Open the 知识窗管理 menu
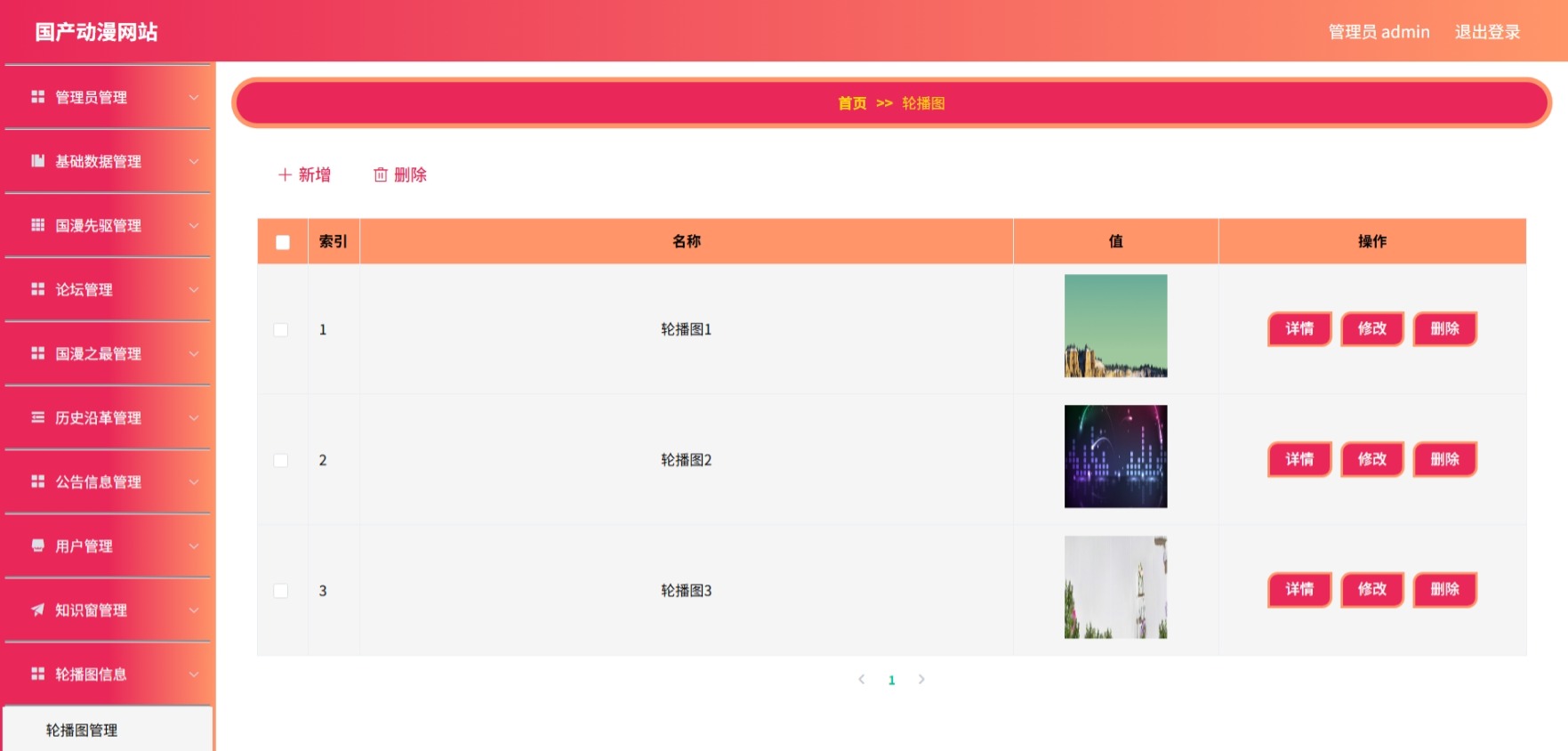1568x751 pixels. [x=108, y=610]
